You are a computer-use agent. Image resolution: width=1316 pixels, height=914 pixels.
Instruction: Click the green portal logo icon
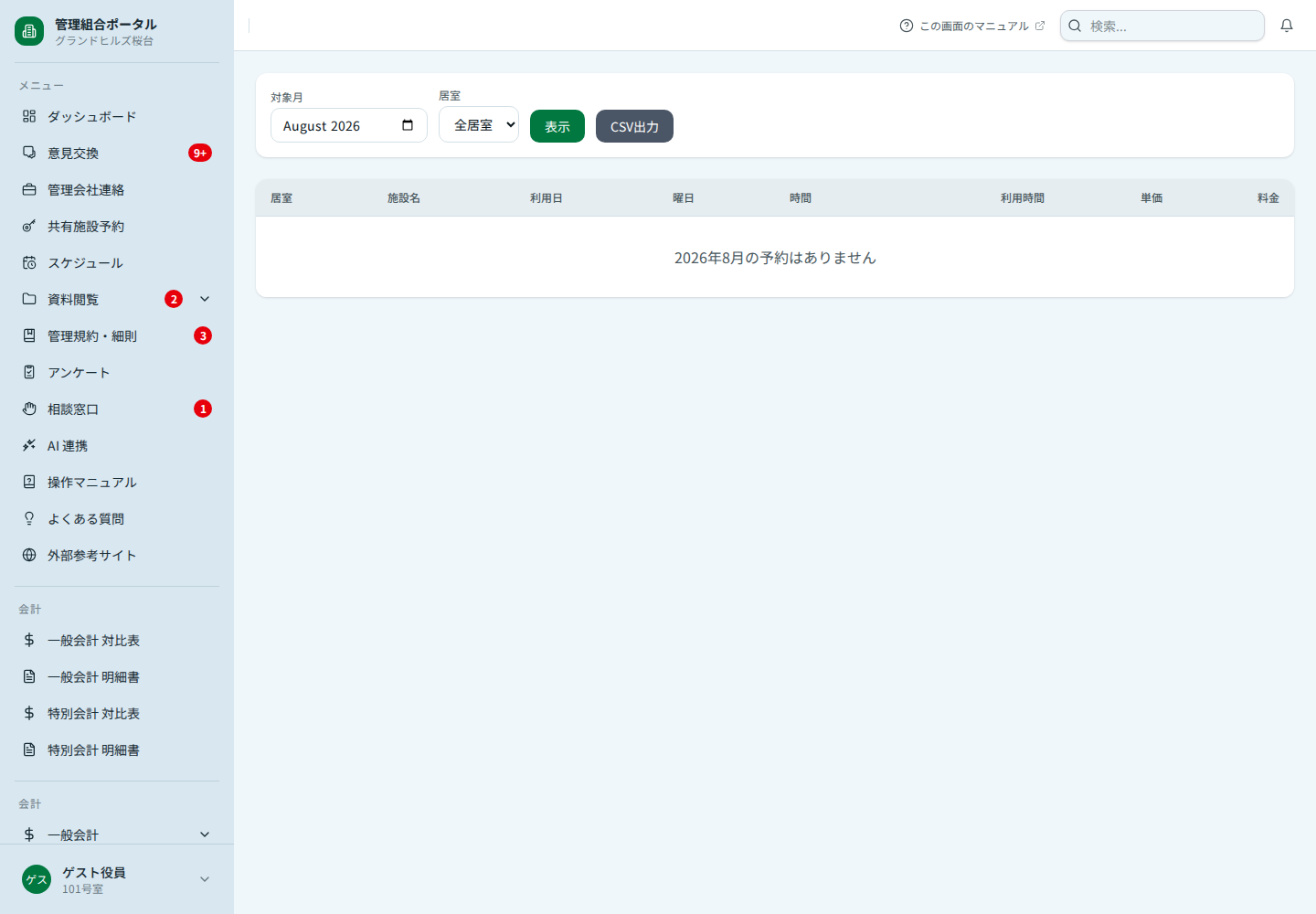tap(29, 31)
